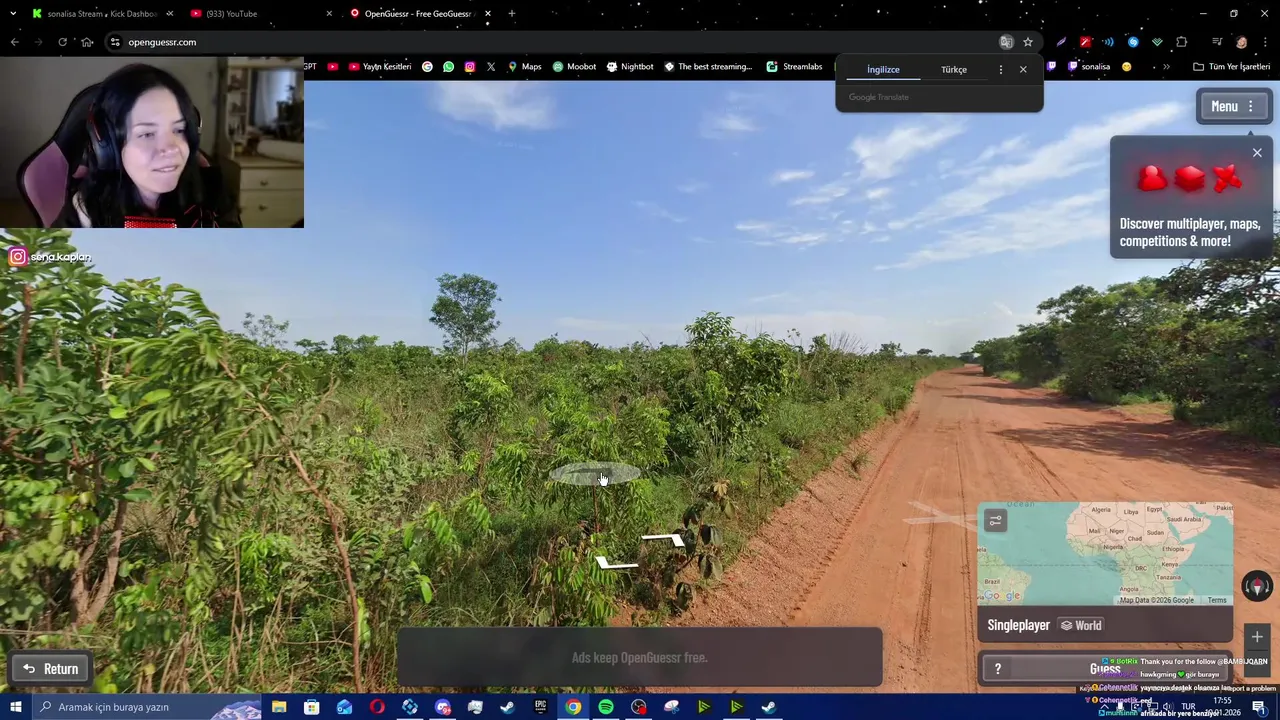
Task: Place a guess on the world mini-map
Action: pos(1105,553)
